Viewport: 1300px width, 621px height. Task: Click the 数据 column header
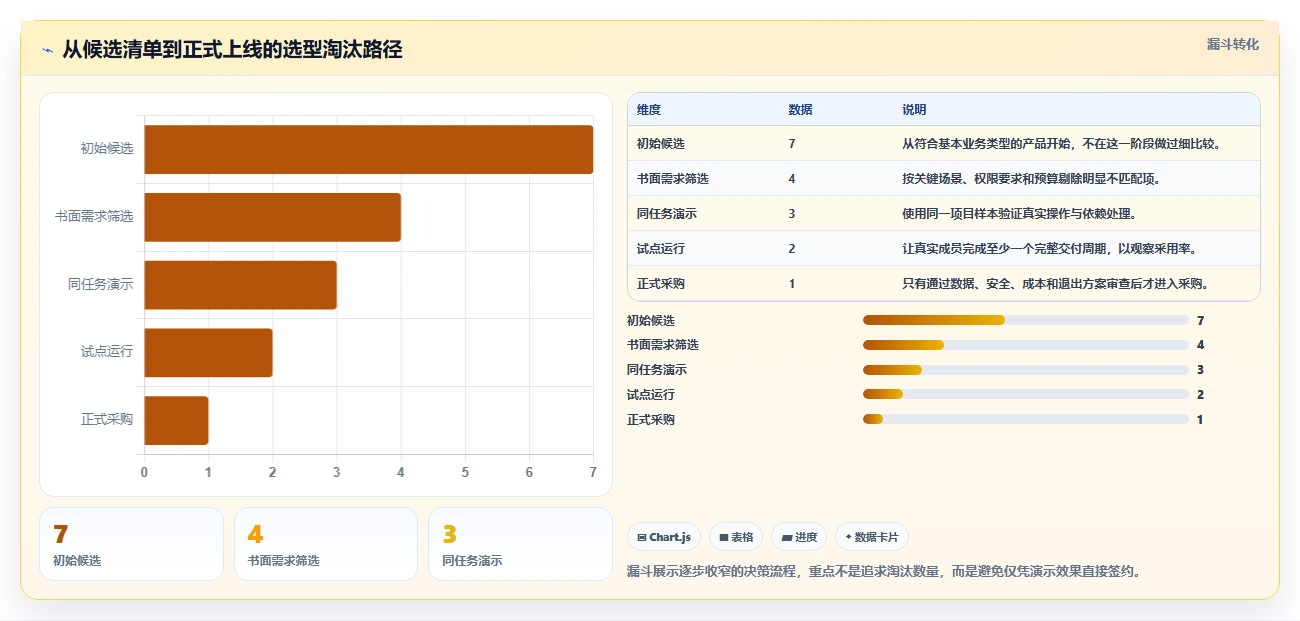pyautogui.click(x=800, y=109)
